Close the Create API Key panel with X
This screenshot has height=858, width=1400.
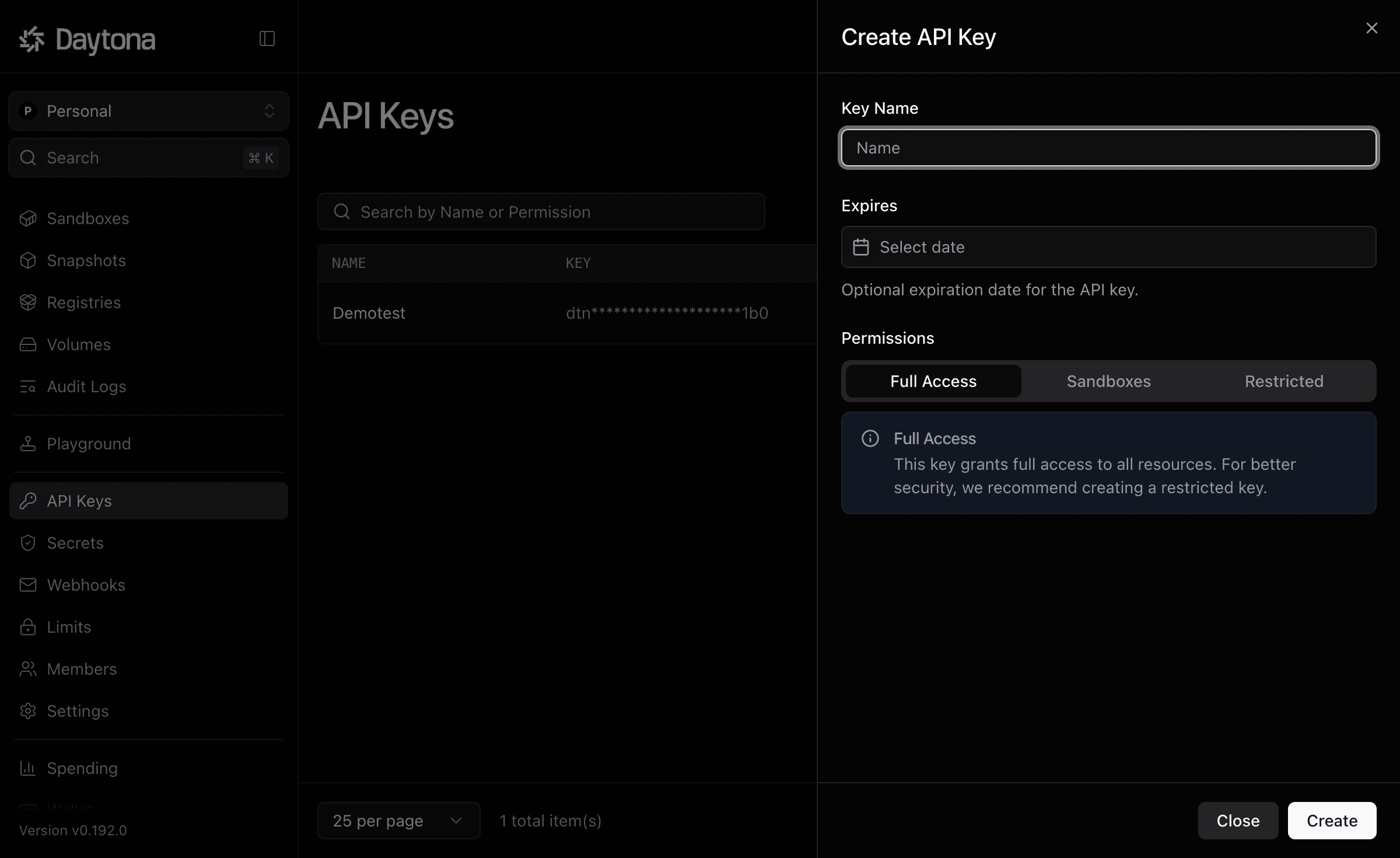tap(1371, 28)
